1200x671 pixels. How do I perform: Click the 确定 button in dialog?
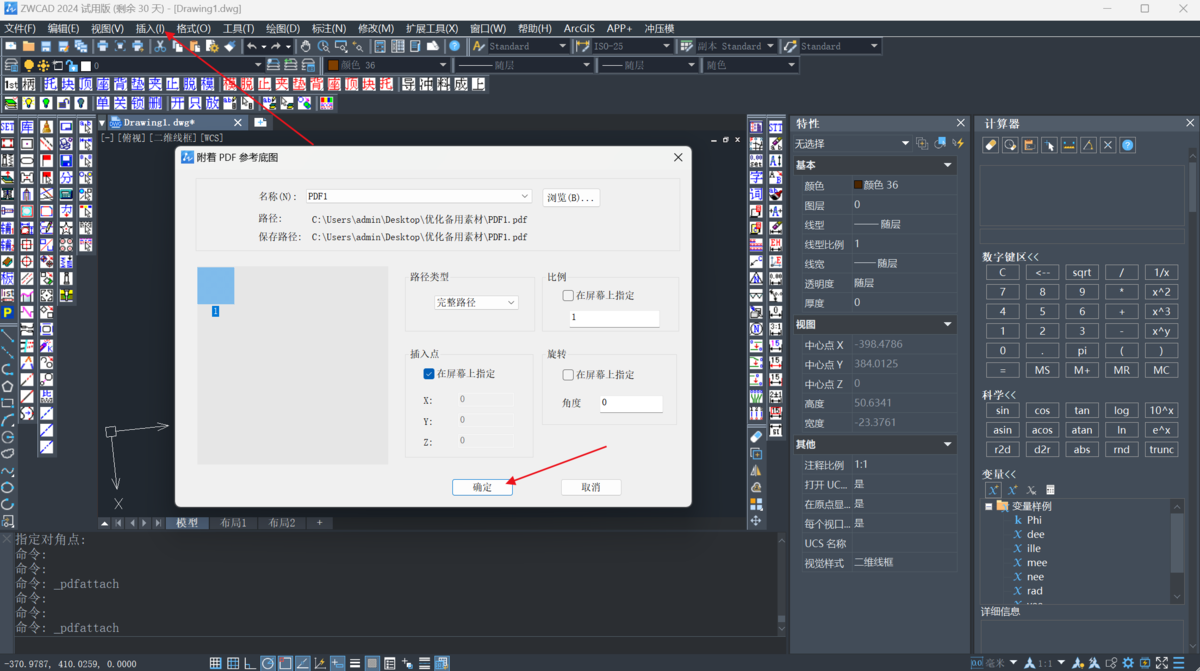click(x=482, y=487)
